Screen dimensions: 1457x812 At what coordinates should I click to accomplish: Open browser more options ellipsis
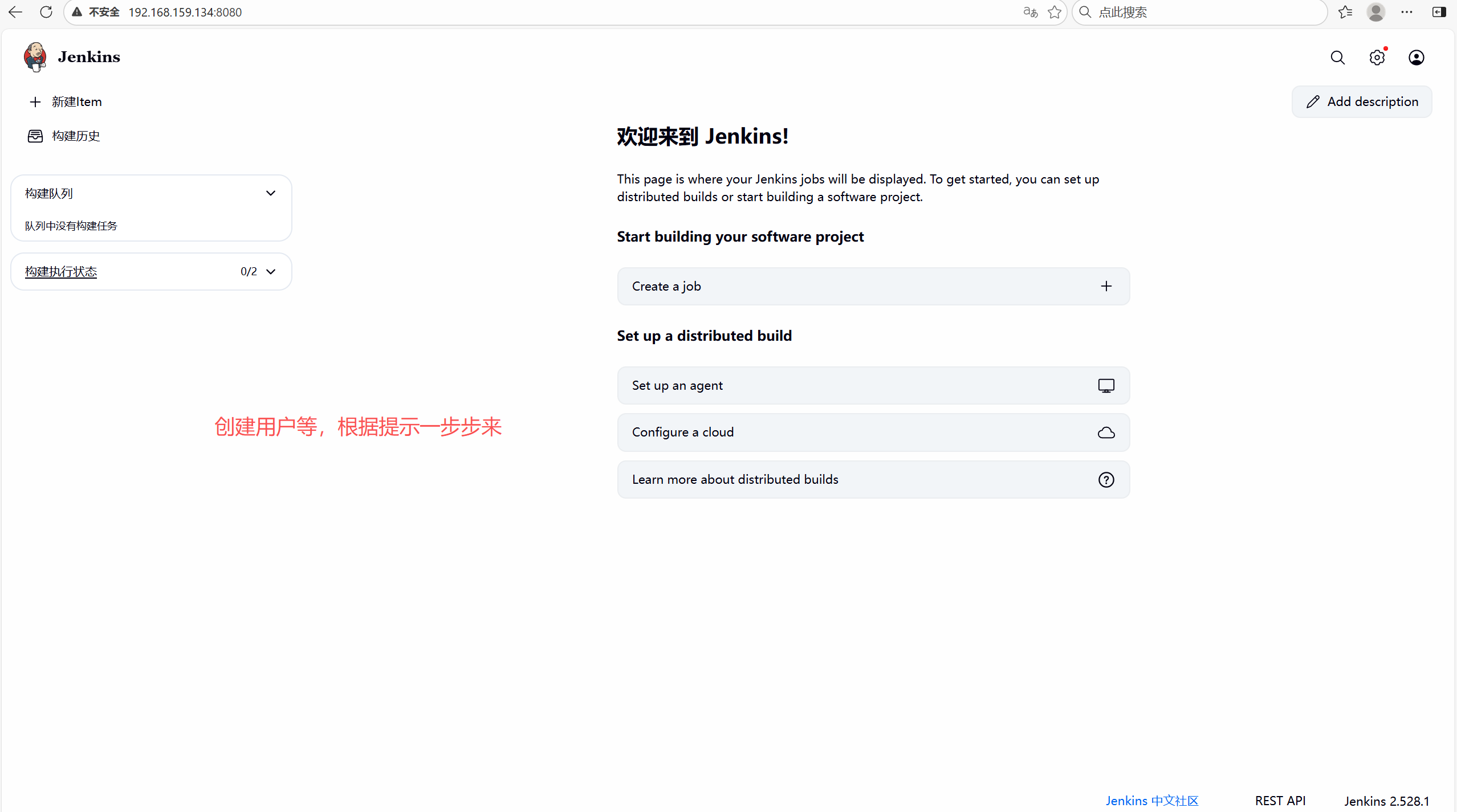tap(1407, 12)
